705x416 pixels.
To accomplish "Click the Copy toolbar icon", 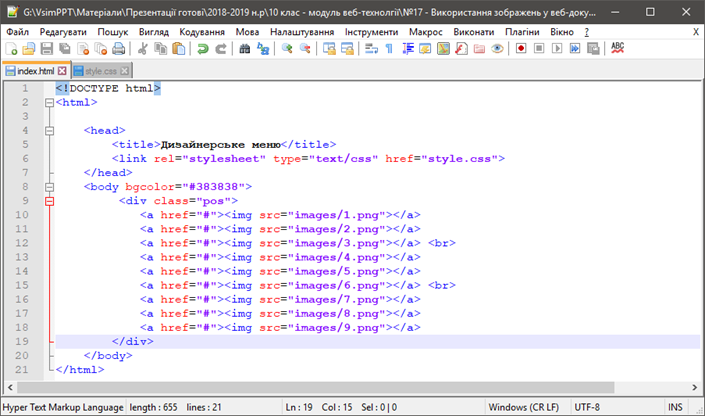I will pyautogui.click(x=161, y=49).
